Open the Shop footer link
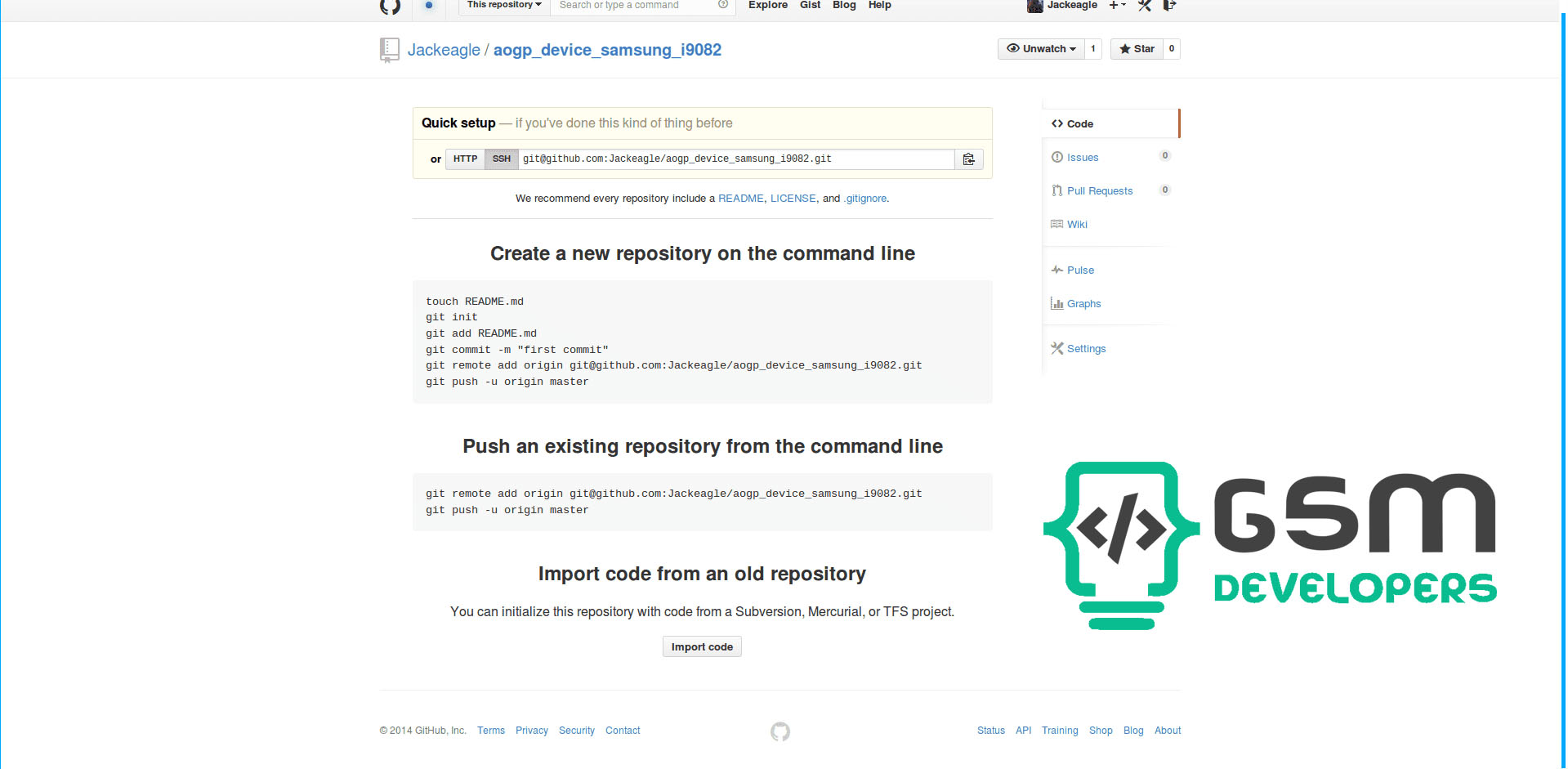Screen dimensions: 1568x769 tap(1101, 731)
